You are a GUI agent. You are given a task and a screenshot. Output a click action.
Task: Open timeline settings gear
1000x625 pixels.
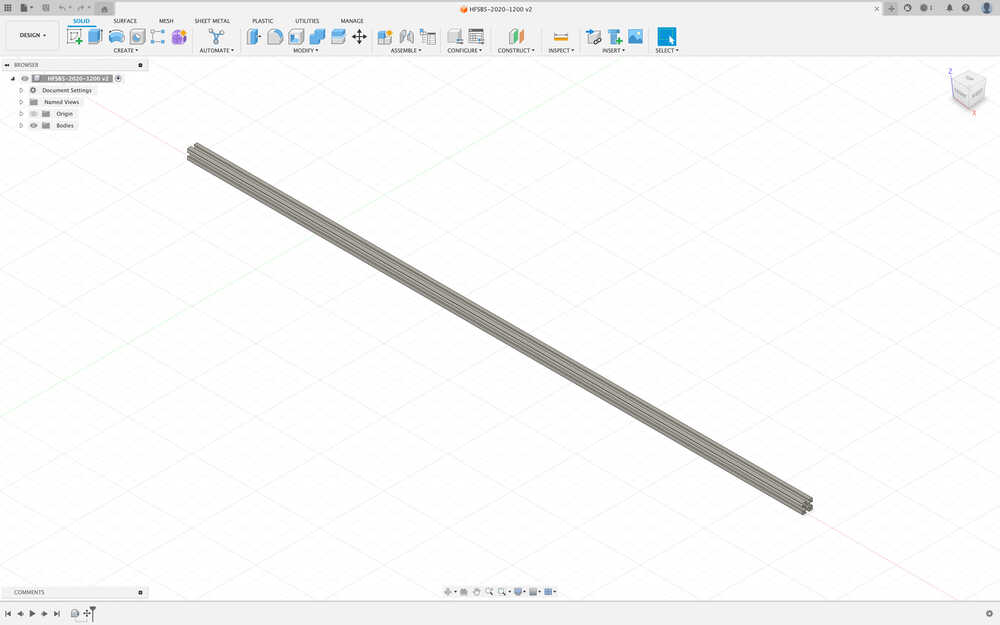[x=989, y=614]
